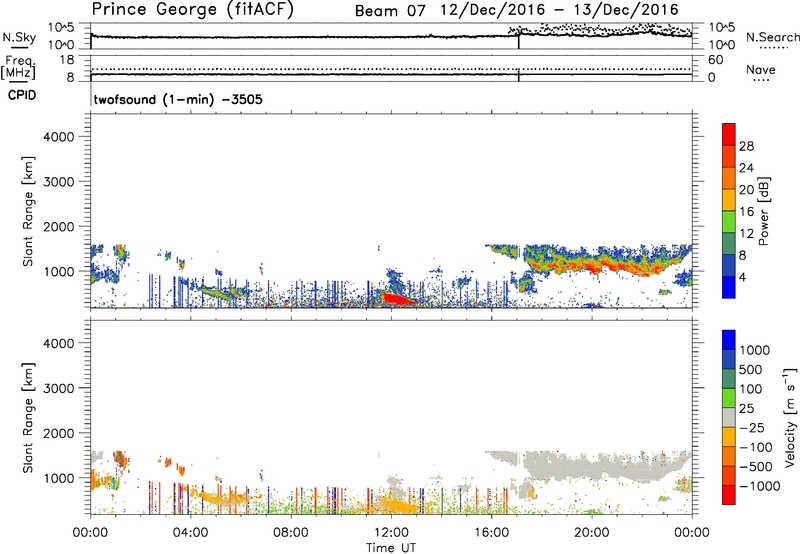
Task: Click the "twofsound (1-min) -3505" mode text
Action: click(178, 99)
